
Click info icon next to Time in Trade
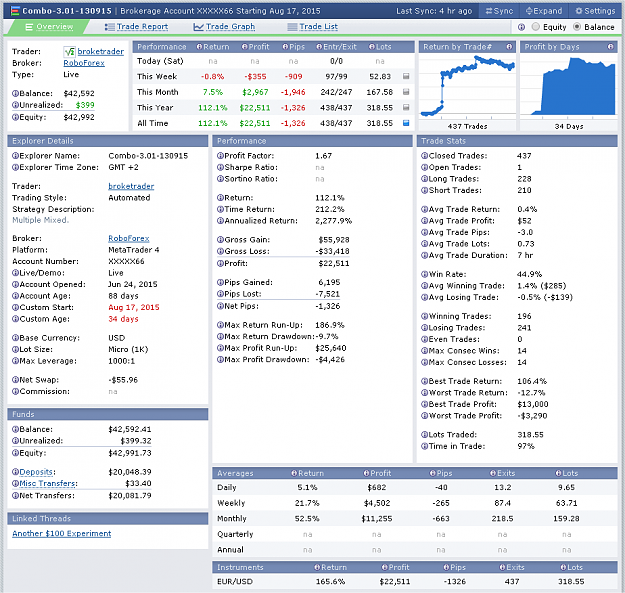[425, 446]
